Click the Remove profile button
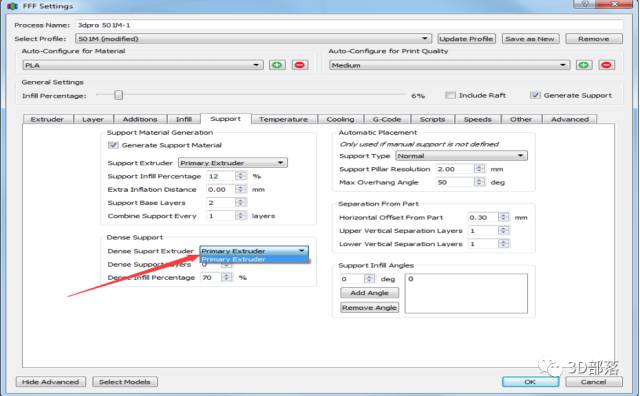640x396 pixels. [x=594, y=39]
